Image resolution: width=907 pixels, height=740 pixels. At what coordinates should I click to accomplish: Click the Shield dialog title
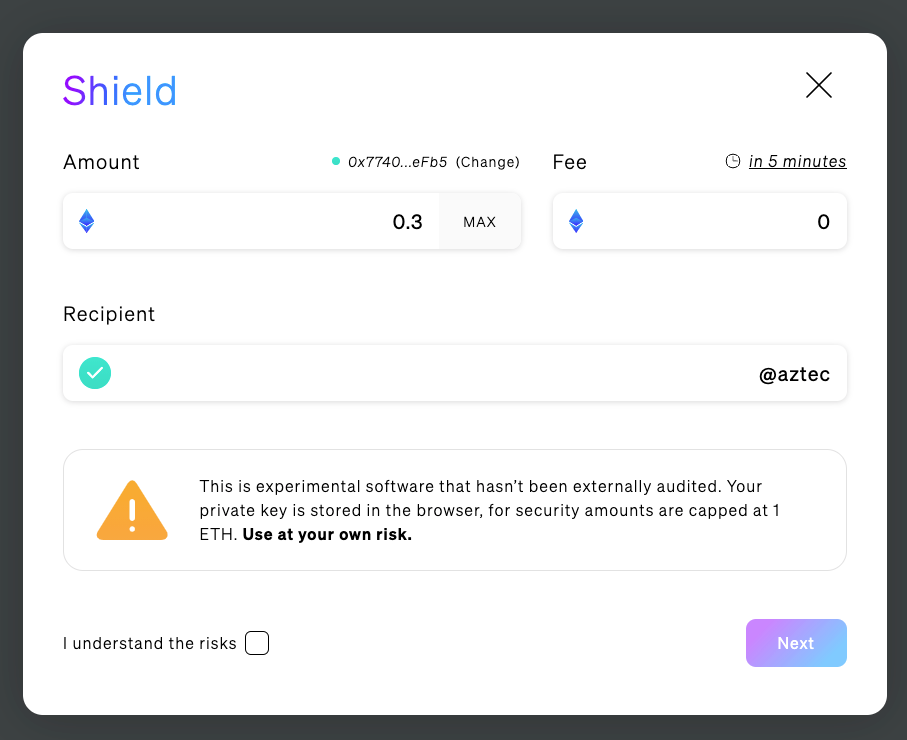[x=120, y=91]
